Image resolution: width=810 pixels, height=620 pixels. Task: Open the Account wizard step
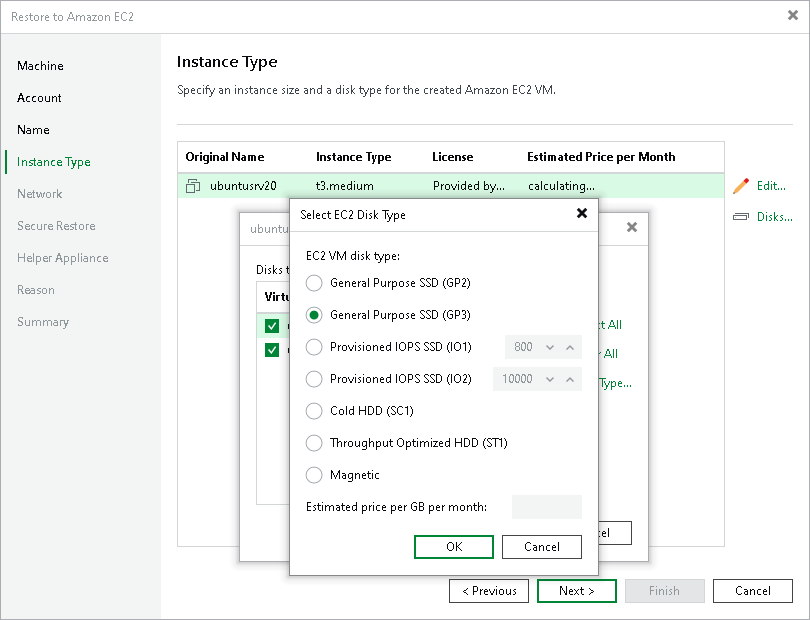coord(39,98)
